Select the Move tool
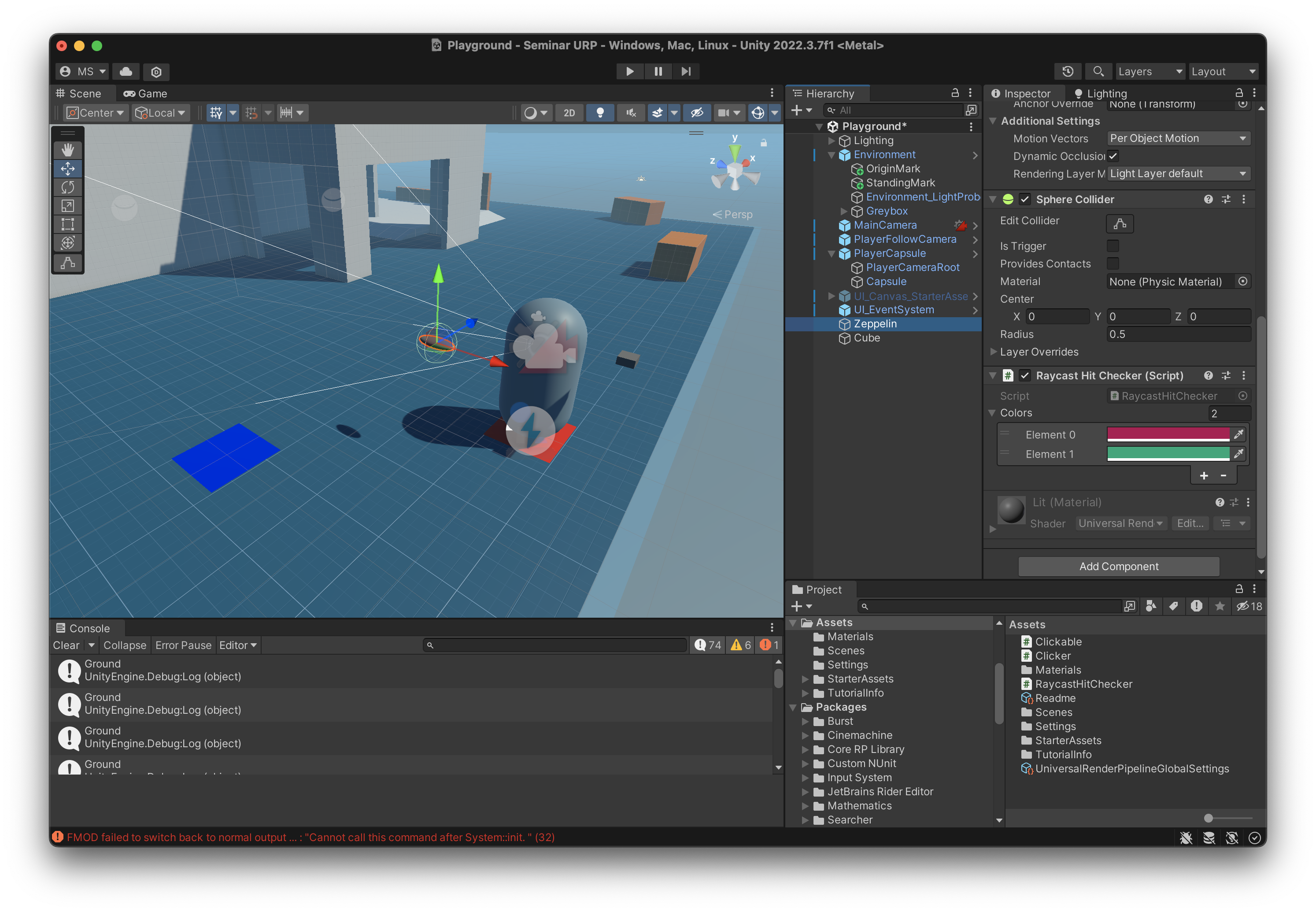The image size is (1316, 912). point(67,169)
